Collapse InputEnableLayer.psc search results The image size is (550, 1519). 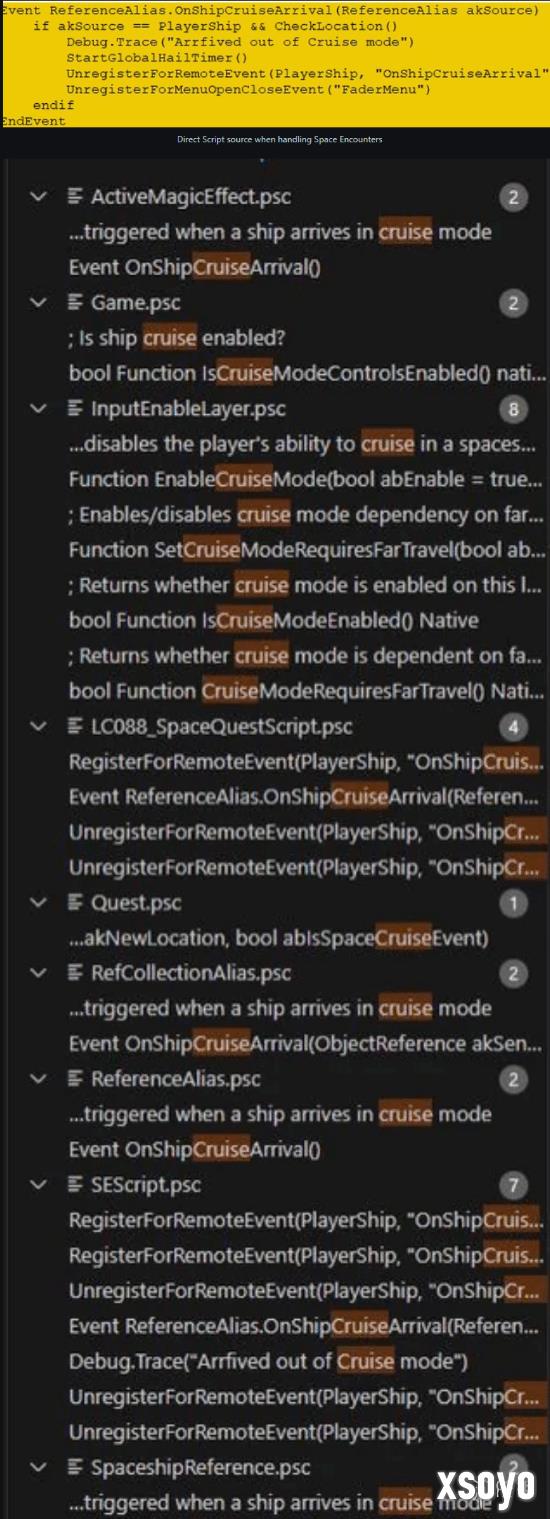click(38, 408)
